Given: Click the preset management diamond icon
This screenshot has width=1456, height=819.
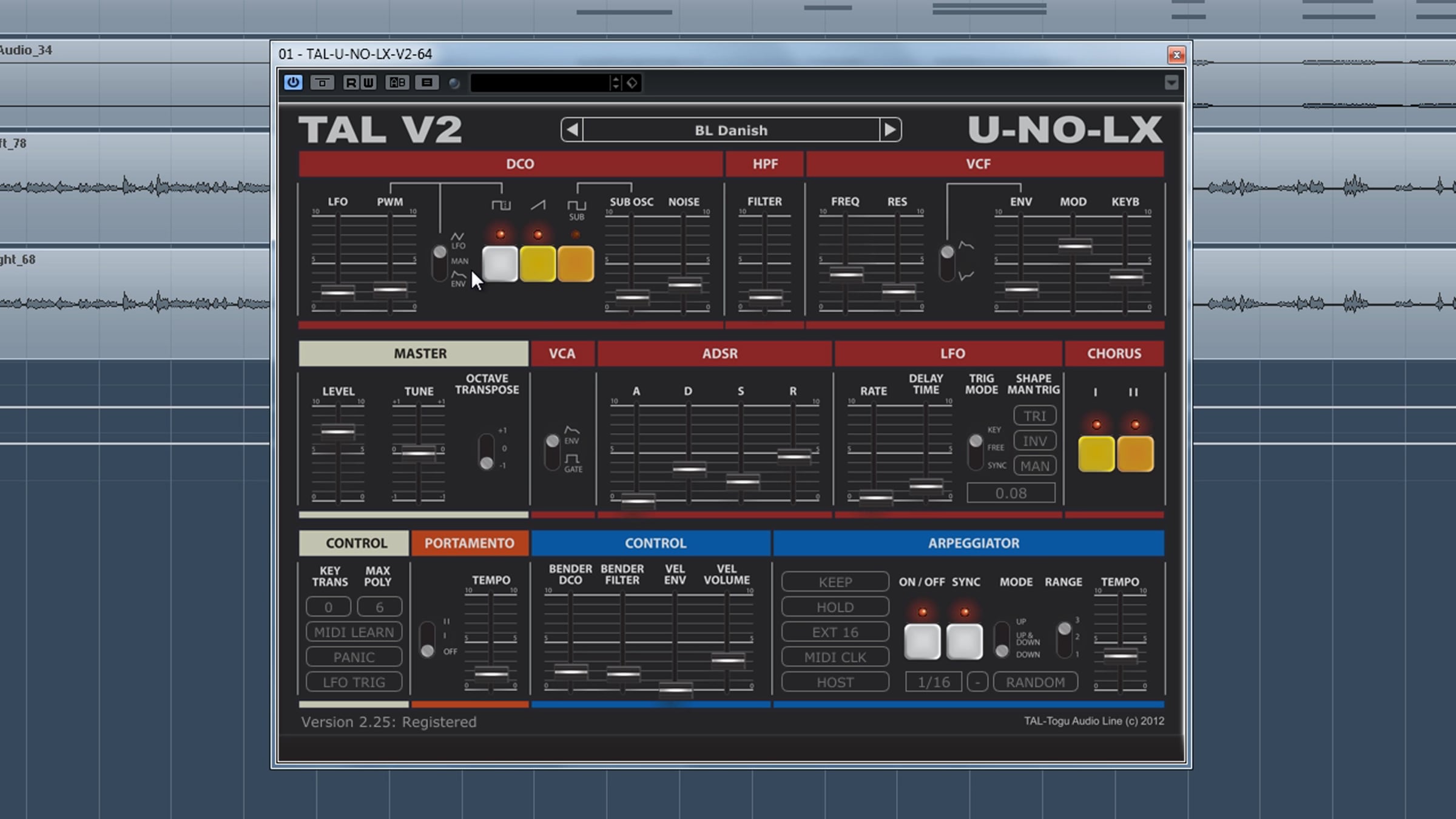Looking at the screenshot, I should (632, 83).
